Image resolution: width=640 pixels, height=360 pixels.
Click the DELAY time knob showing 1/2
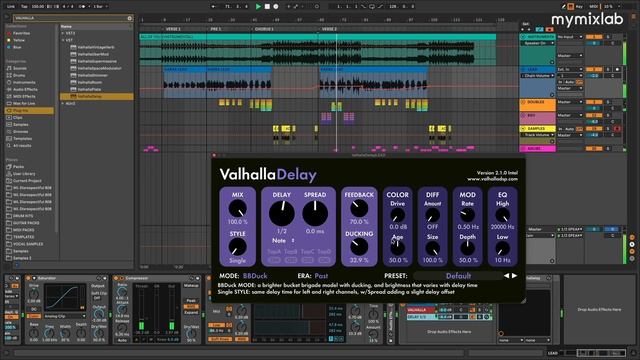(282, 213)
